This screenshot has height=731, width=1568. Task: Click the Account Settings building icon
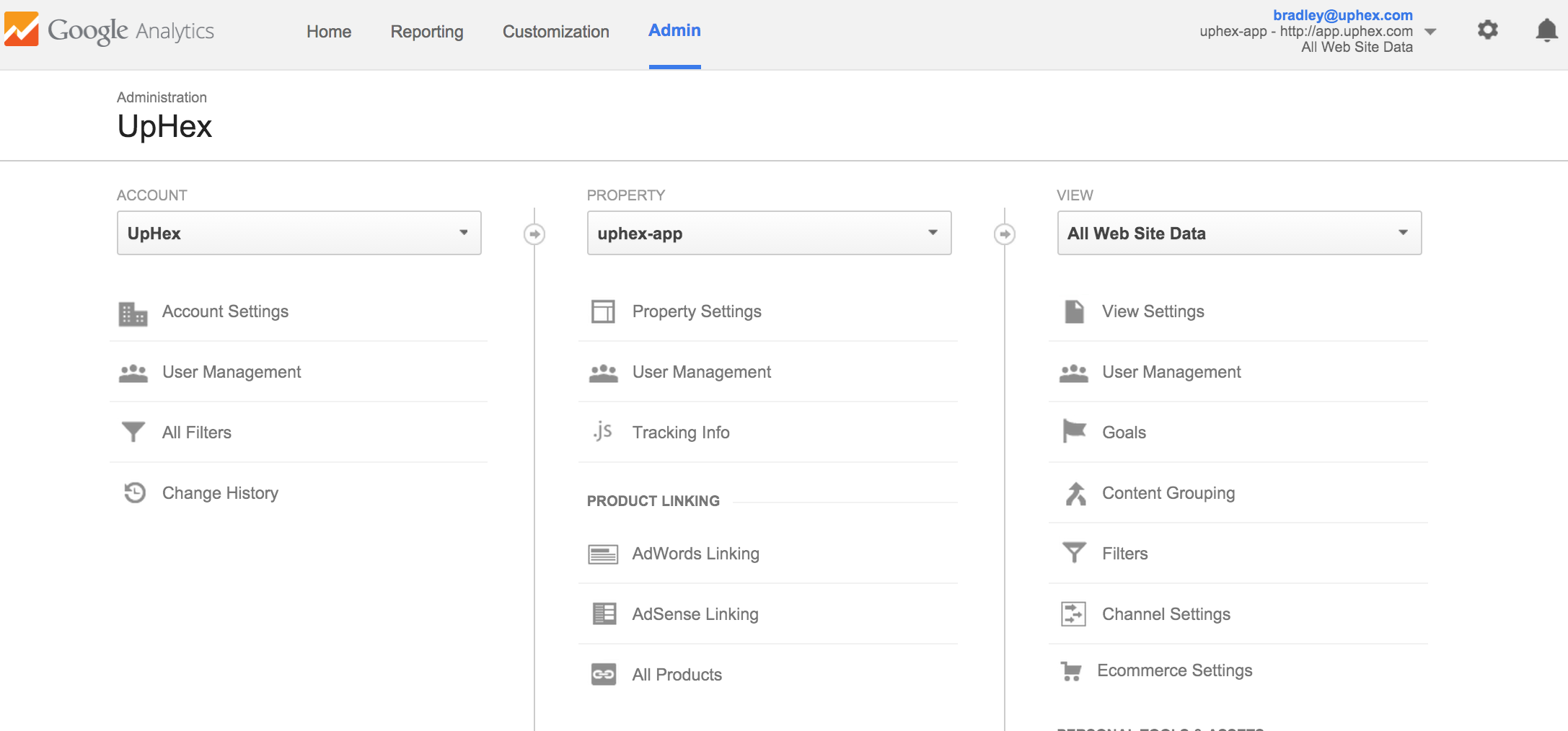[x=133, y=314]
